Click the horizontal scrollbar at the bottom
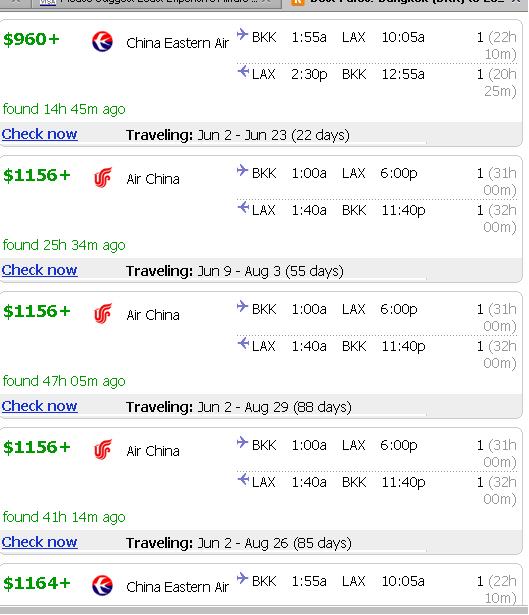This screenshot has height=615, width=529. pos(264,611)
